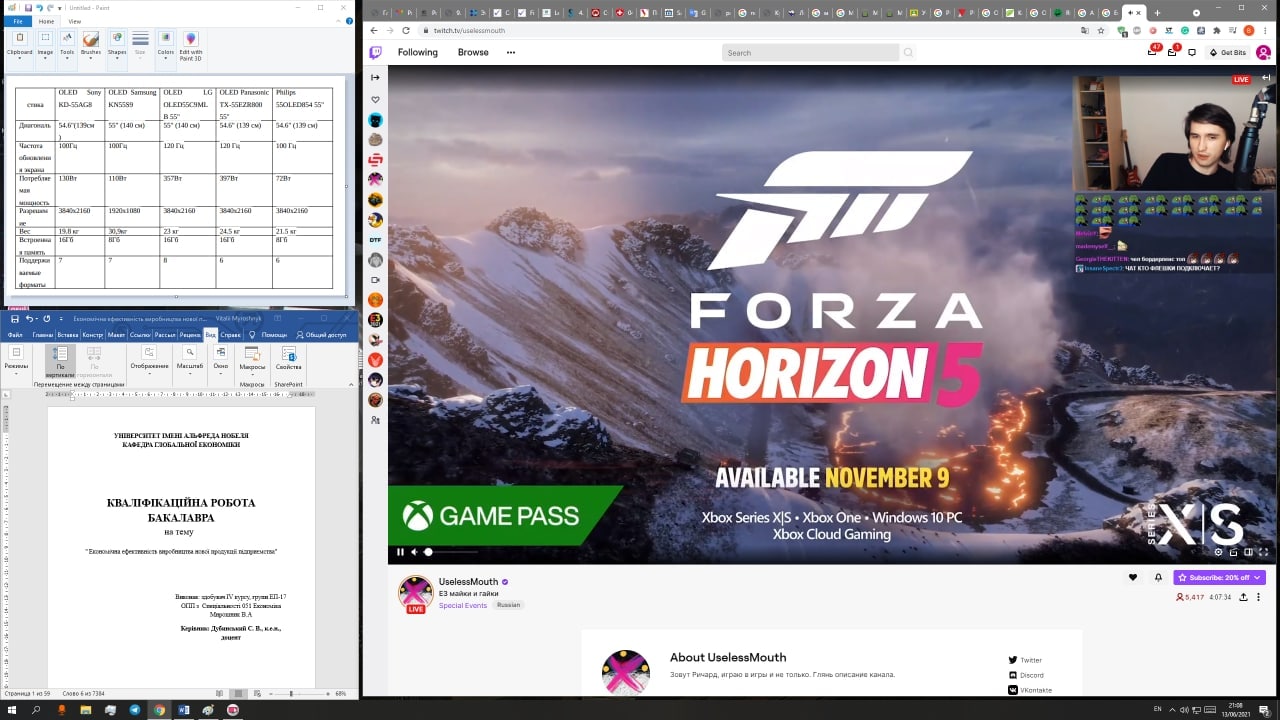Open the Файл tab in Word

coord(15,335)
